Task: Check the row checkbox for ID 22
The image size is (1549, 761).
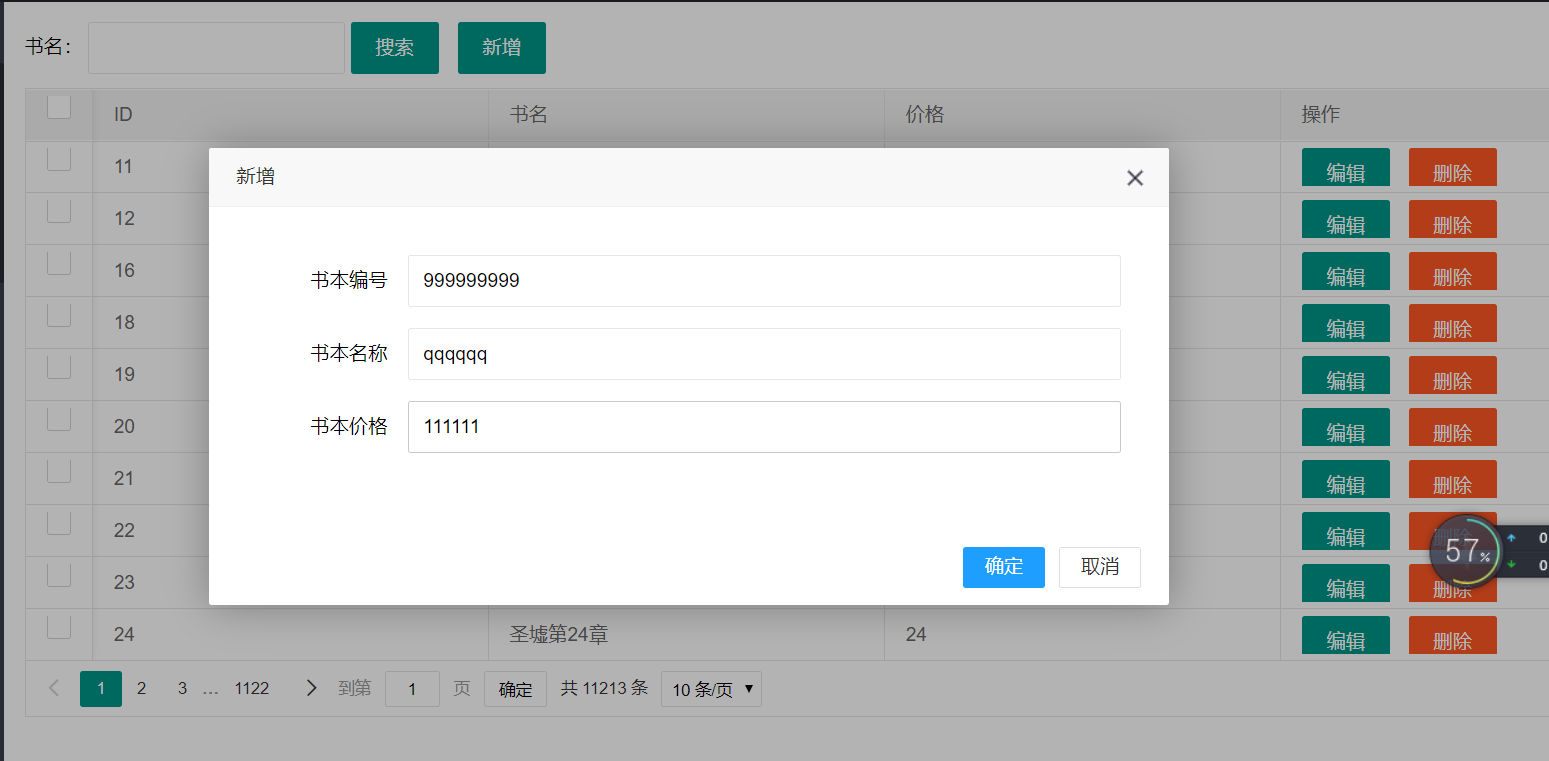Action: (59, 523)
